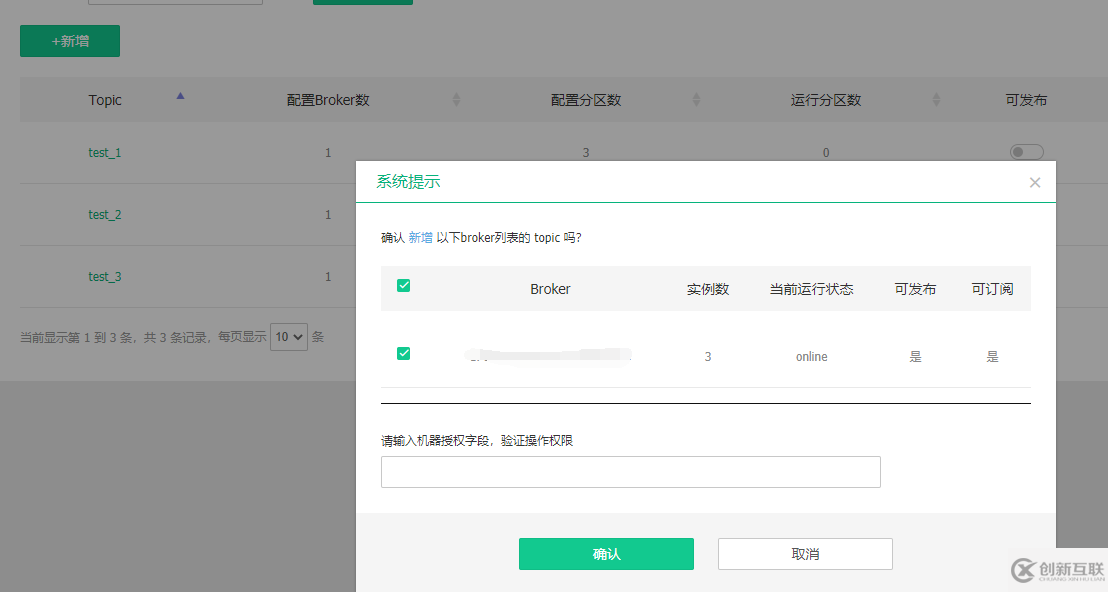Image resolution: width=1108 pixels, height=592 pixels.
Task: Open the test_2 topic link
Action: [x=104, y=214]
